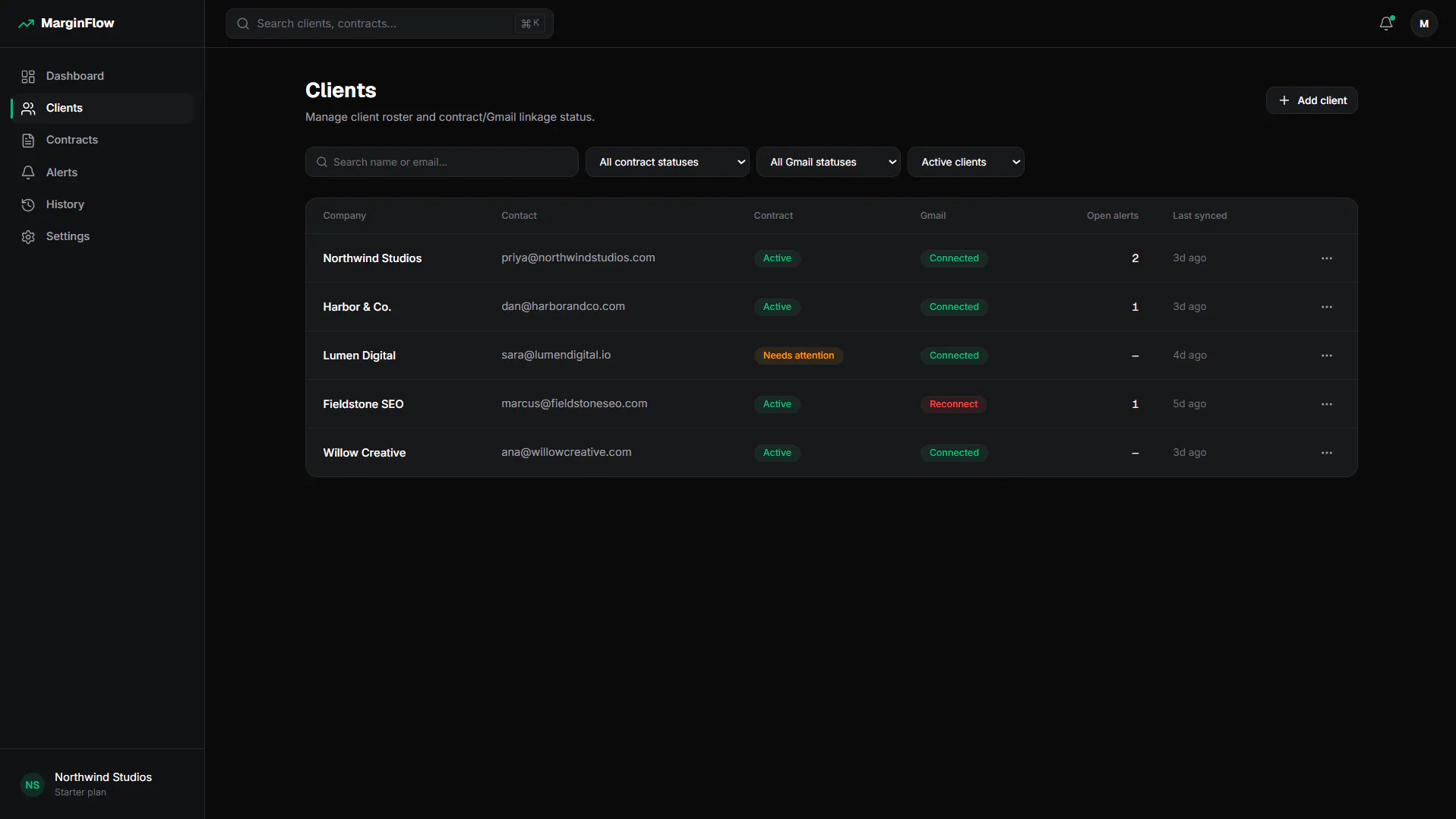
Task: Click Needs attention badge for Lumen Digital
Action: click(798, 356)
